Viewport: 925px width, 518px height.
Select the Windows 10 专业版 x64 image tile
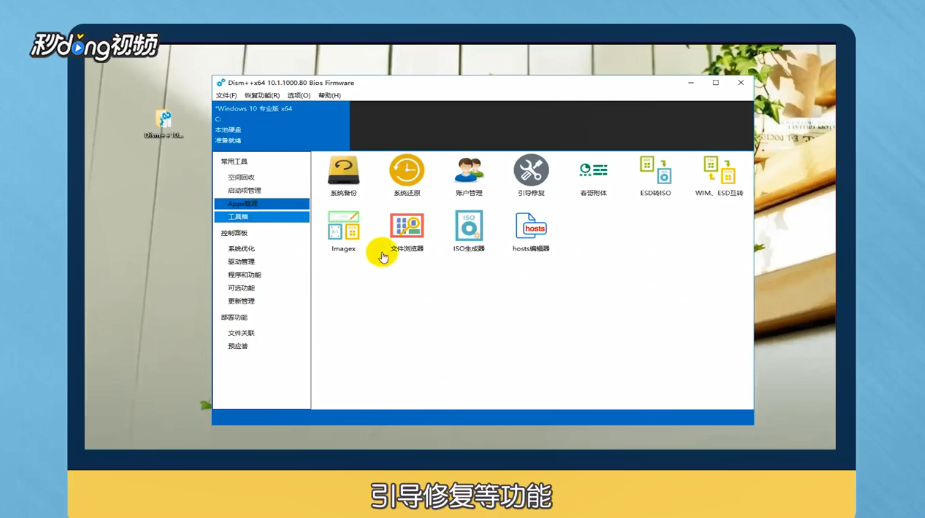point(281,125)
